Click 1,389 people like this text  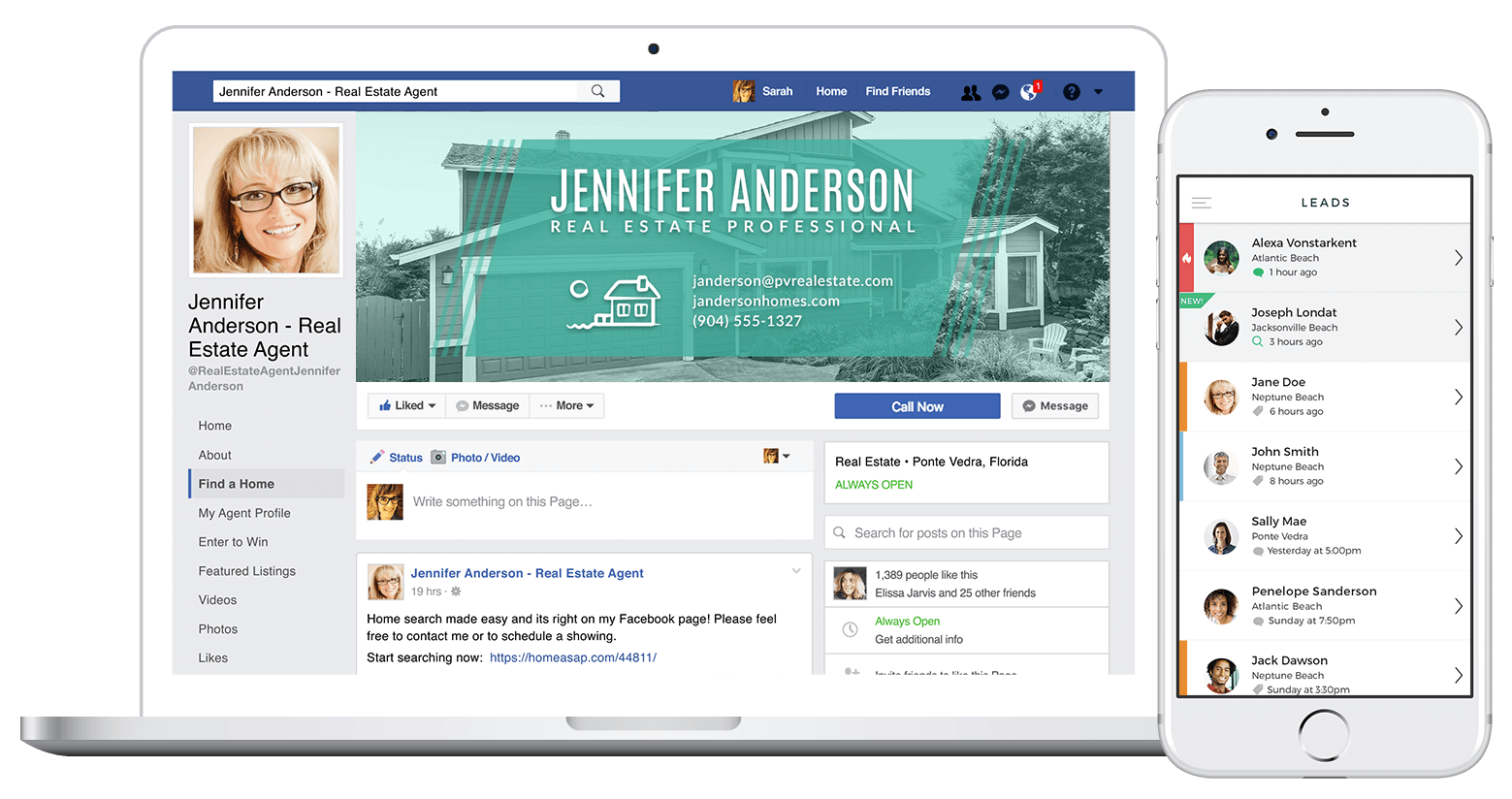pyautogui.click(x=926, y=575)
